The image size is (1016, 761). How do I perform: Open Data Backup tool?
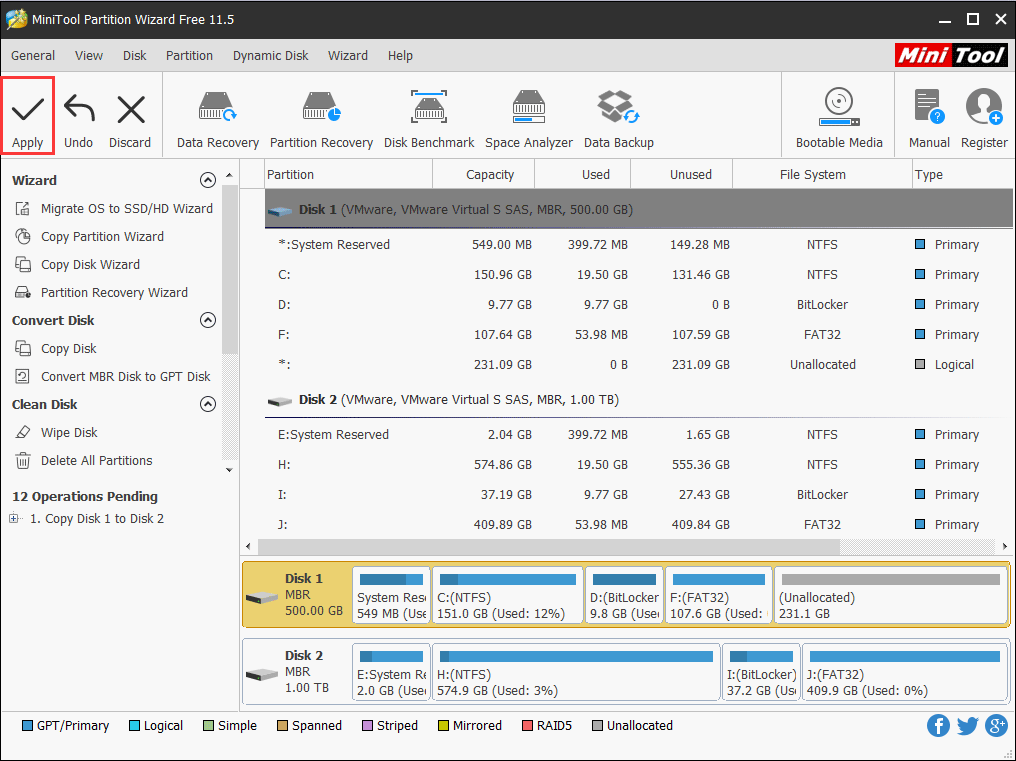619,121
